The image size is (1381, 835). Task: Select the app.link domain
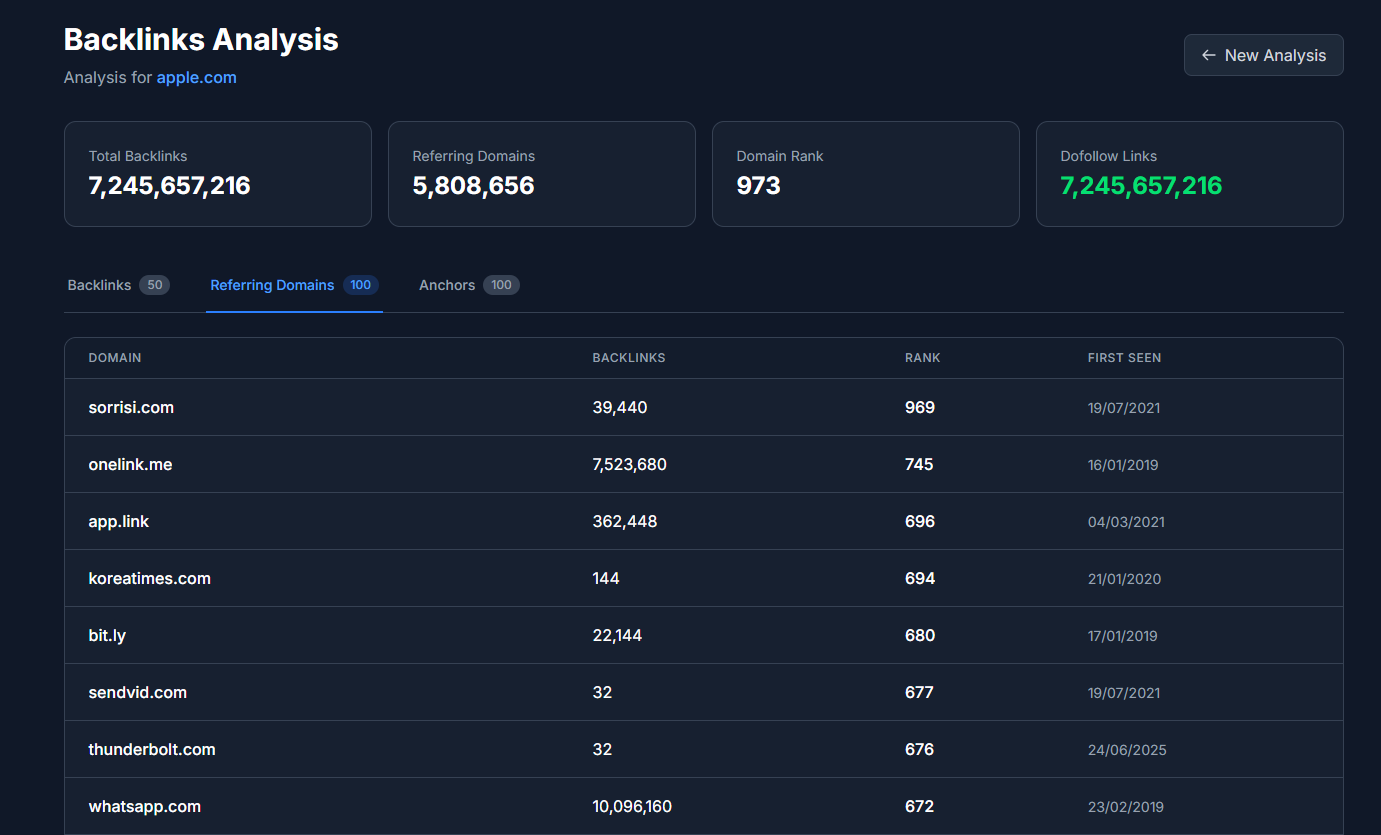pyautogui.click(x=118, y=521)
